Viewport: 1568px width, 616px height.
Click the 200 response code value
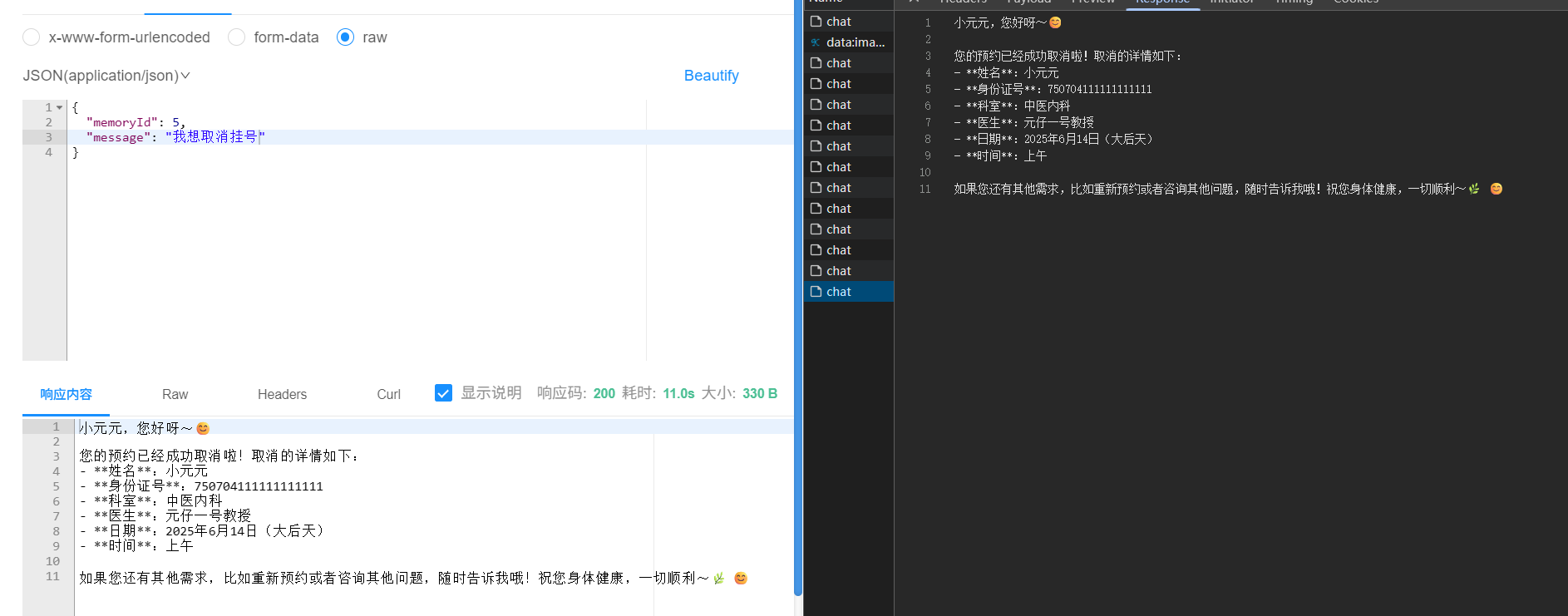tap(604, 393)
